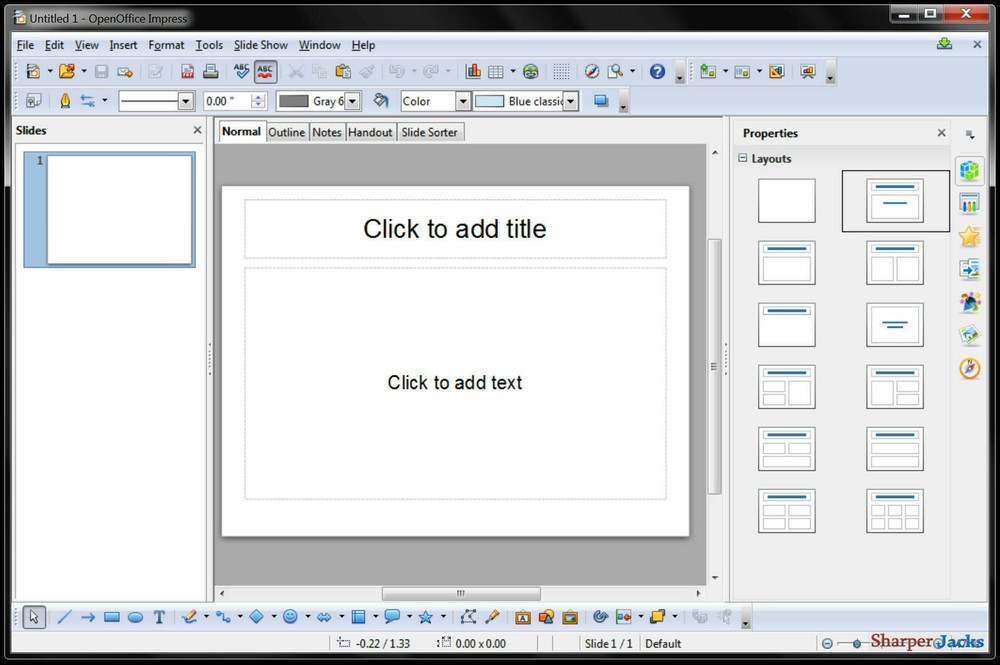The image size is (1000, 665).
Task: Open the line style dropdown
Action: coord(185,100)
